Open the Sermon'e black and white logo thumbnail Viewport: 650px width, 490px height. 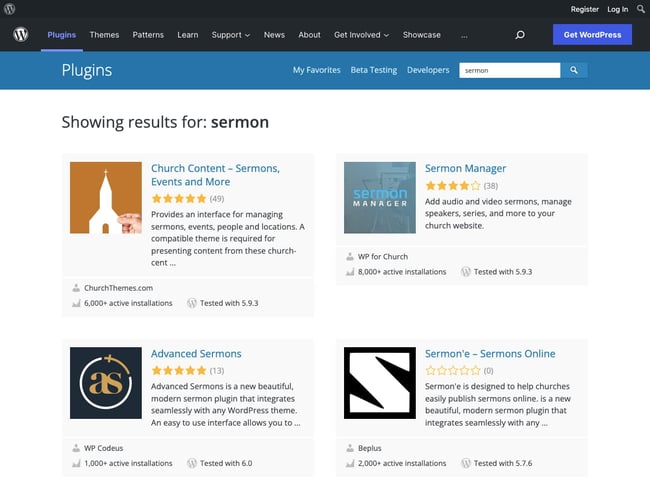tap(380, 383)
